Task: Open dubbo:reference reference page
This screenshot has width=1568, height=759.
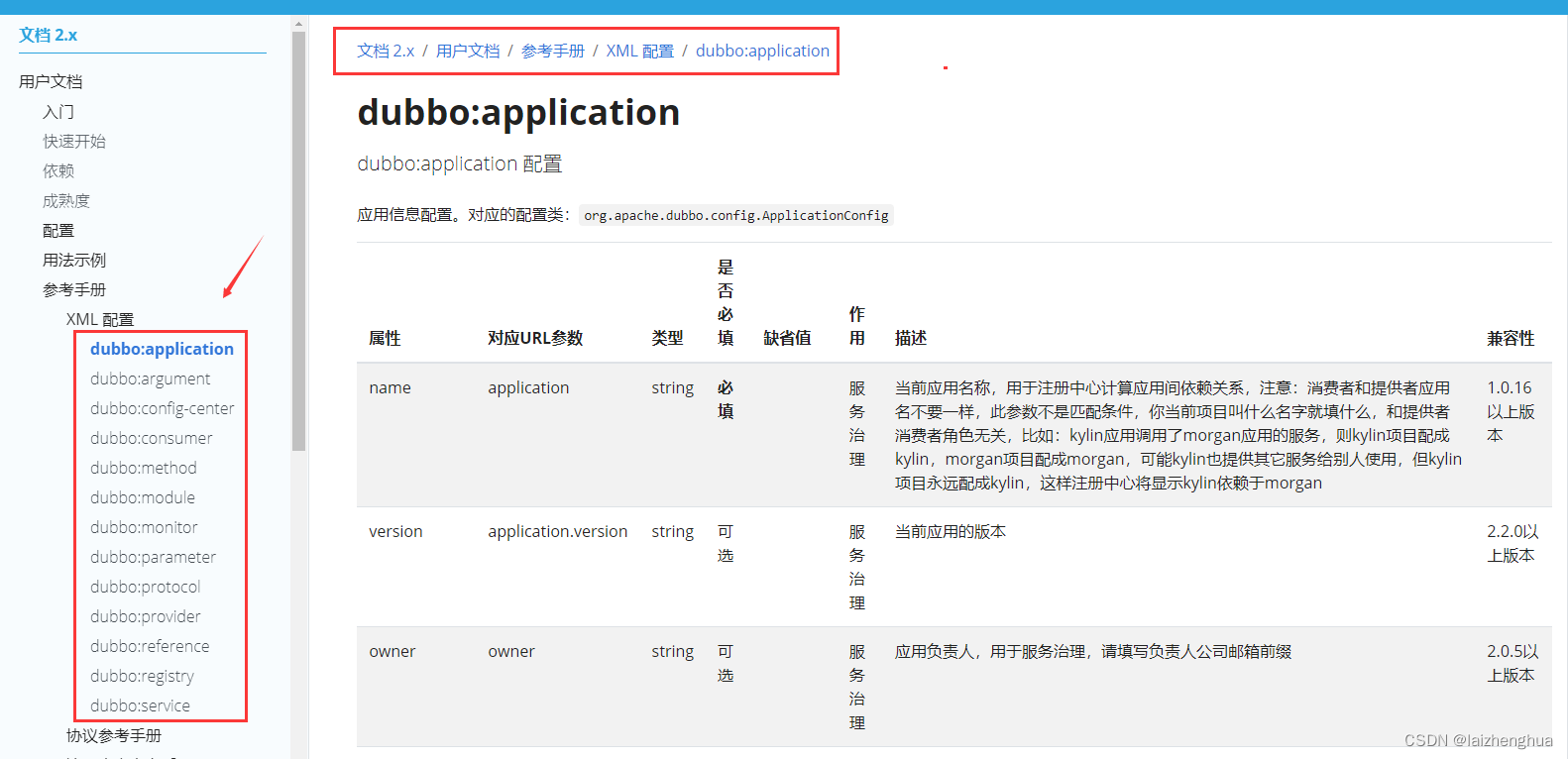Action: tap(150, 646)
